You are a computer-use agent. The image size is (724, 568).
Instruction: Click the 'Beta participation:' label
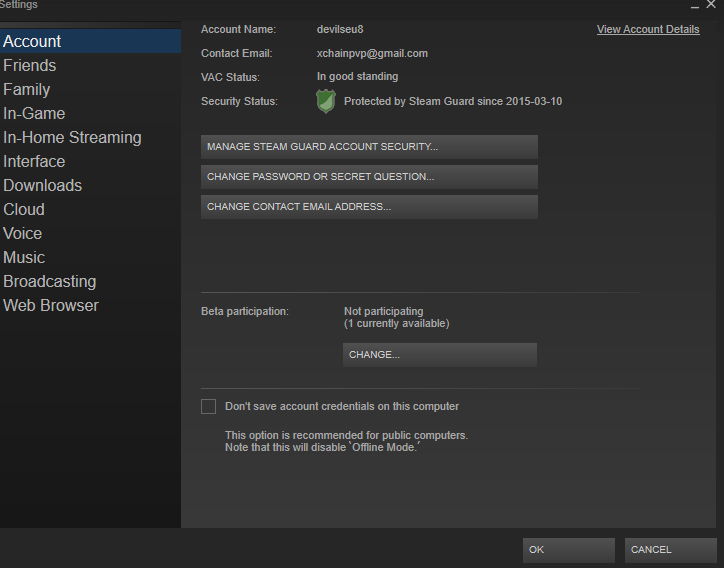pos(245,311)
